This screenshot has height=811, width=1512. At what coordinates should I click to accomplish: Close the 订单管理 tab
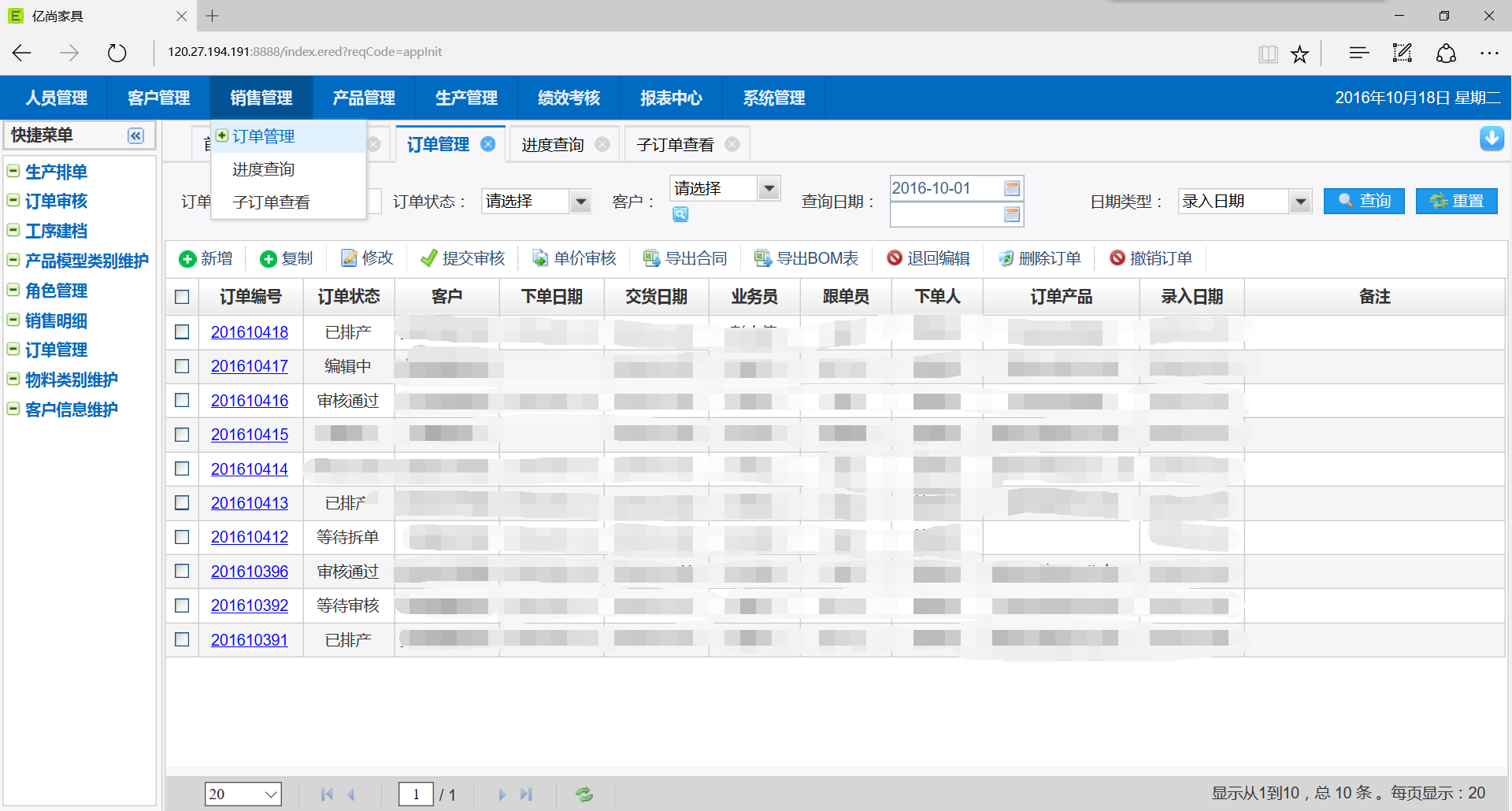[x=488, y=144]
